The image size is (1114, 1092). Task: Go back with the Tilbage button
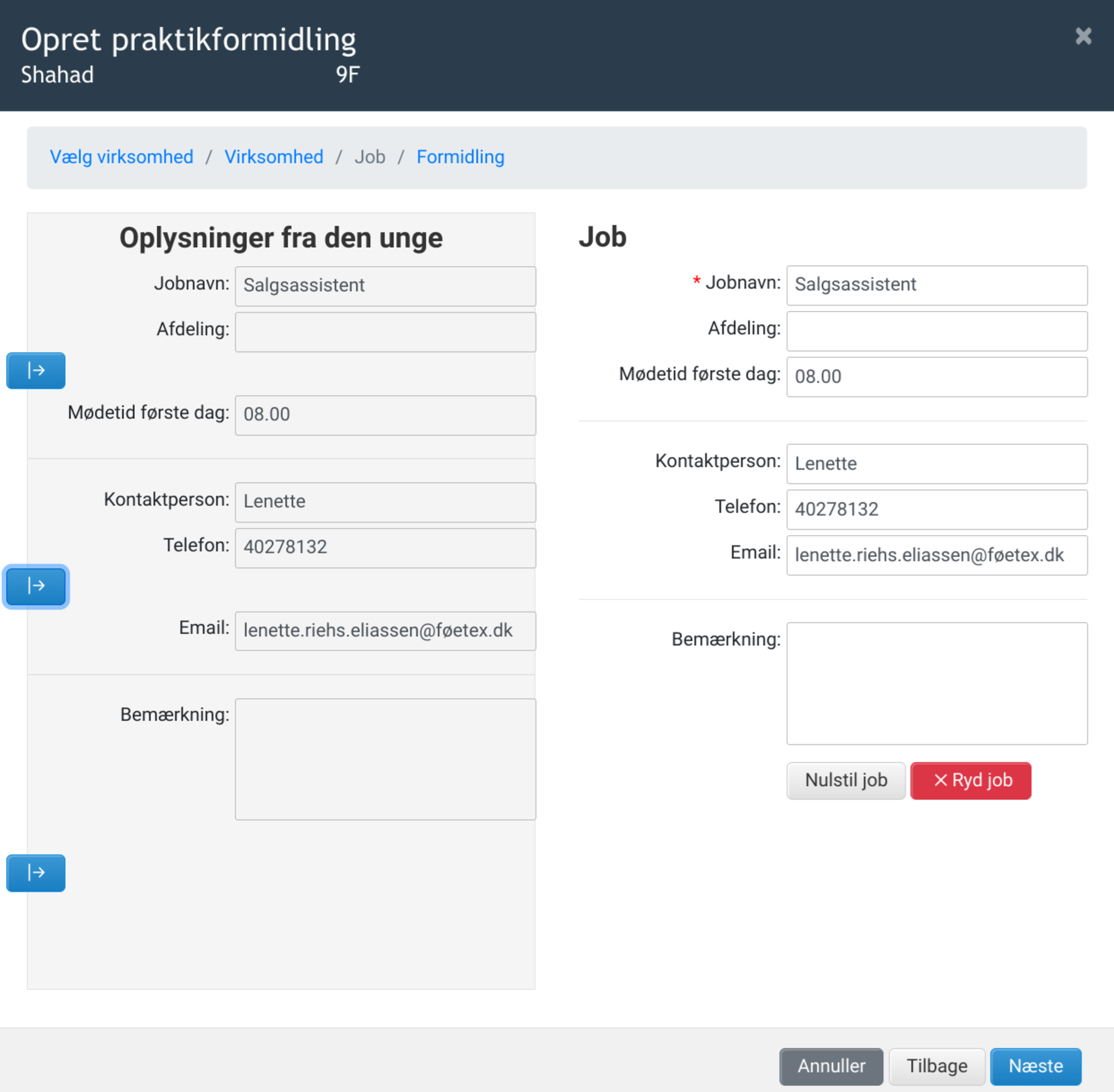point(936,1066)
